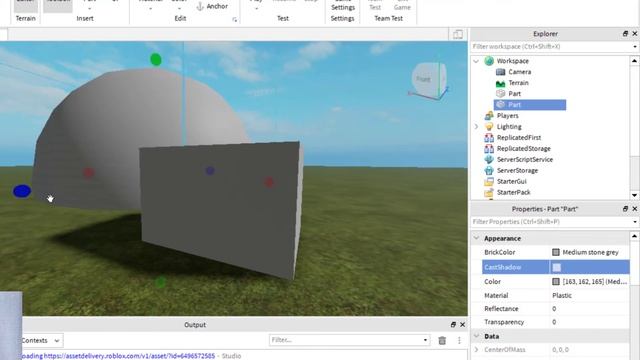Click the "Medium stone grey" BrickColor value
This screenshot has width=640, height=360.
click(591, 252)
